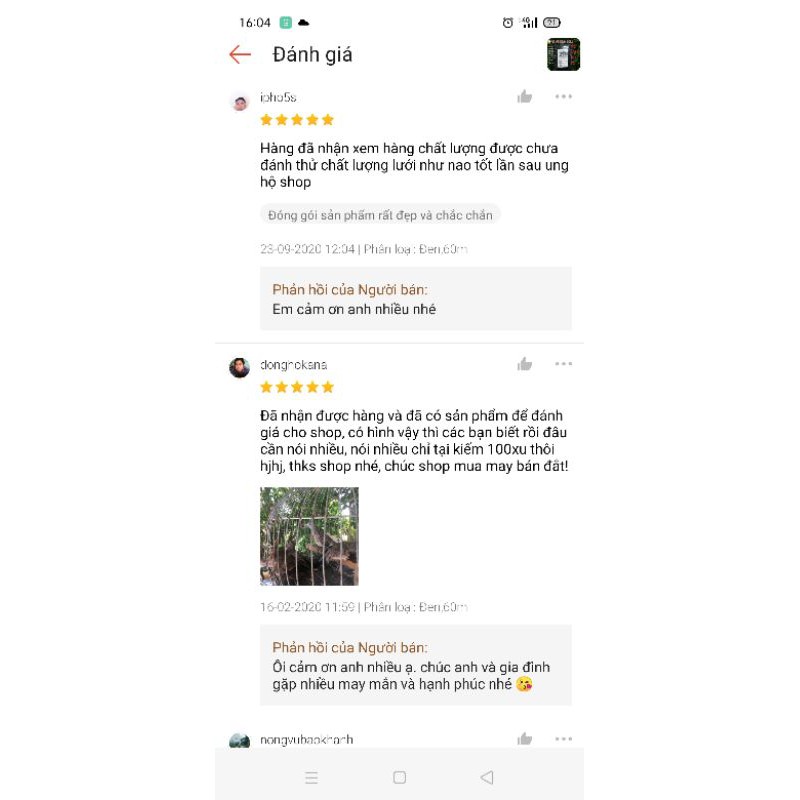View the bird cage review photo
Viewport: 800px width, 800px height.
309,536
